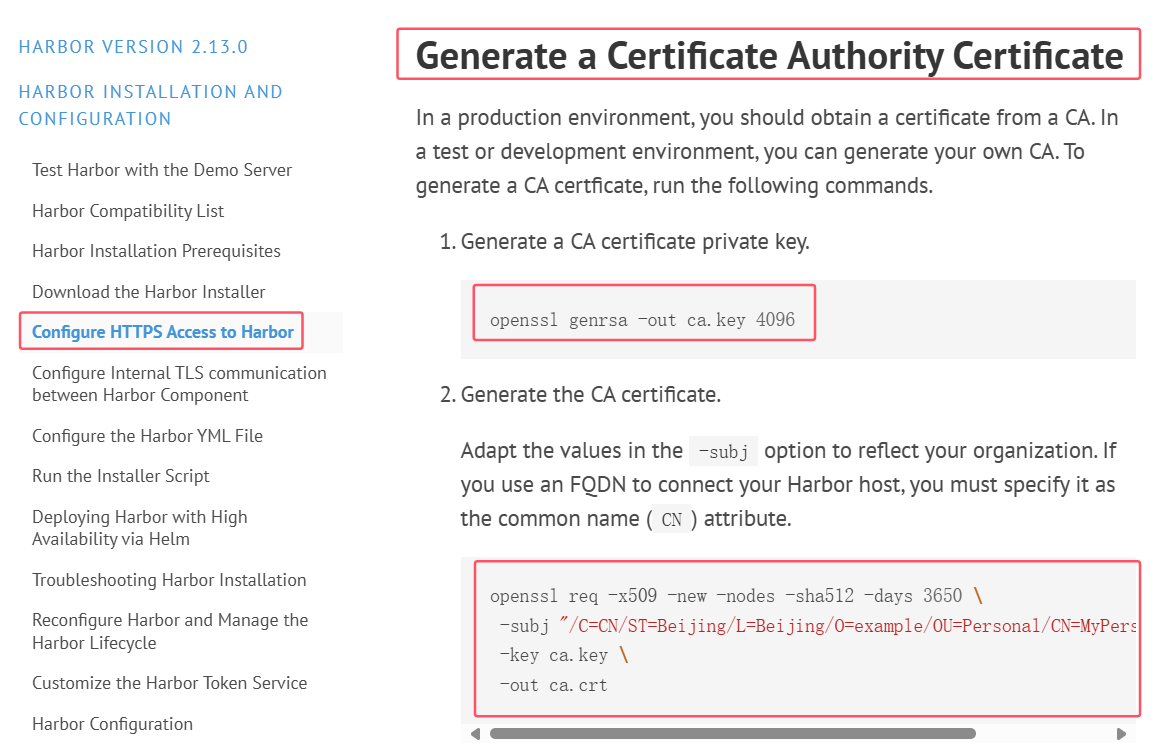Click the -subj string code line
This screenshot has height=745, width=1160.
pyautogui.click(x=817, y=626)
